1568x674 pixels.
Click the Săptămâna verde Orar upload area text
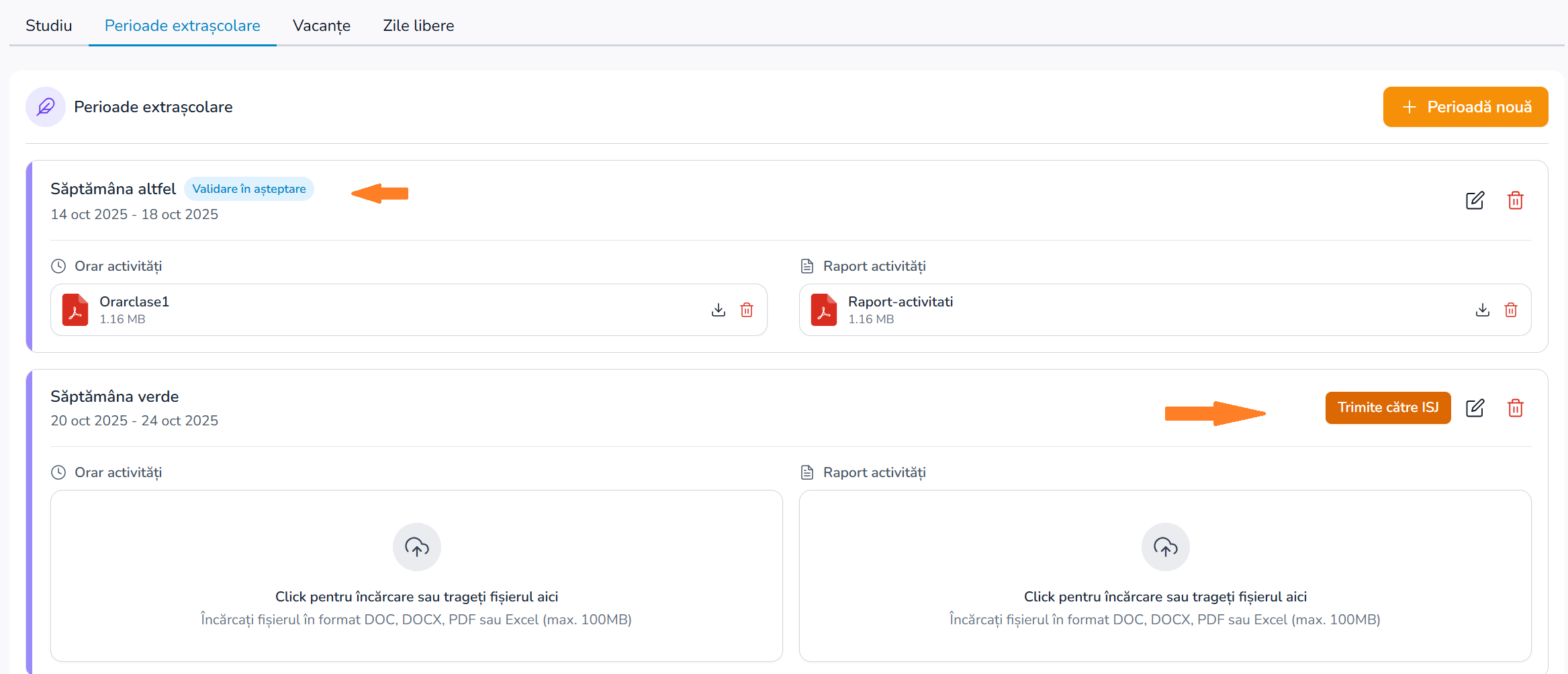tap(416, 597)
